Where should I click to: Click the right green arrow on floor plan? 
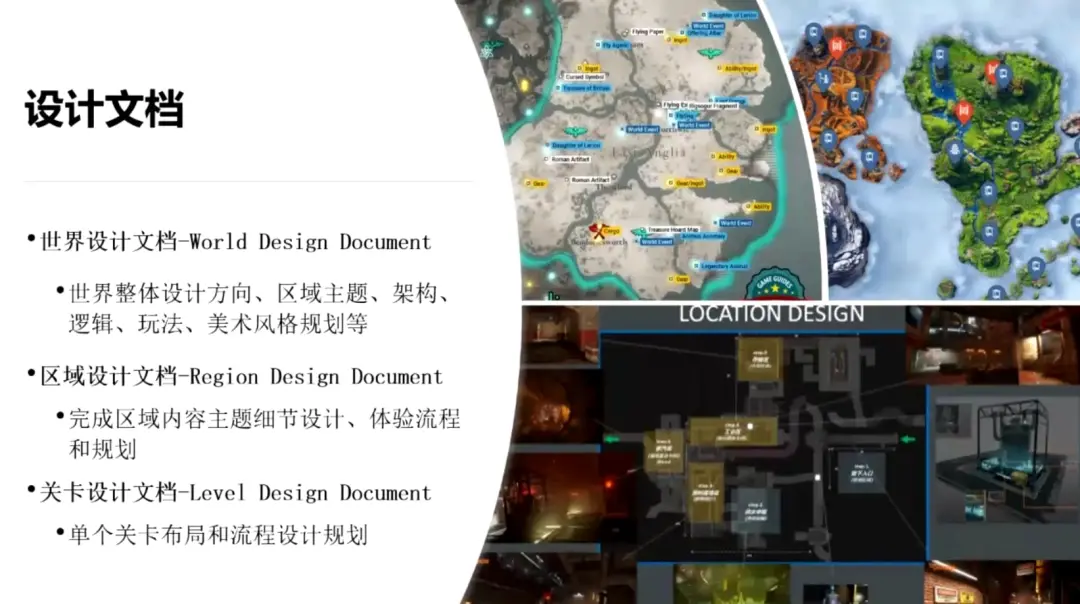[907, 437]
